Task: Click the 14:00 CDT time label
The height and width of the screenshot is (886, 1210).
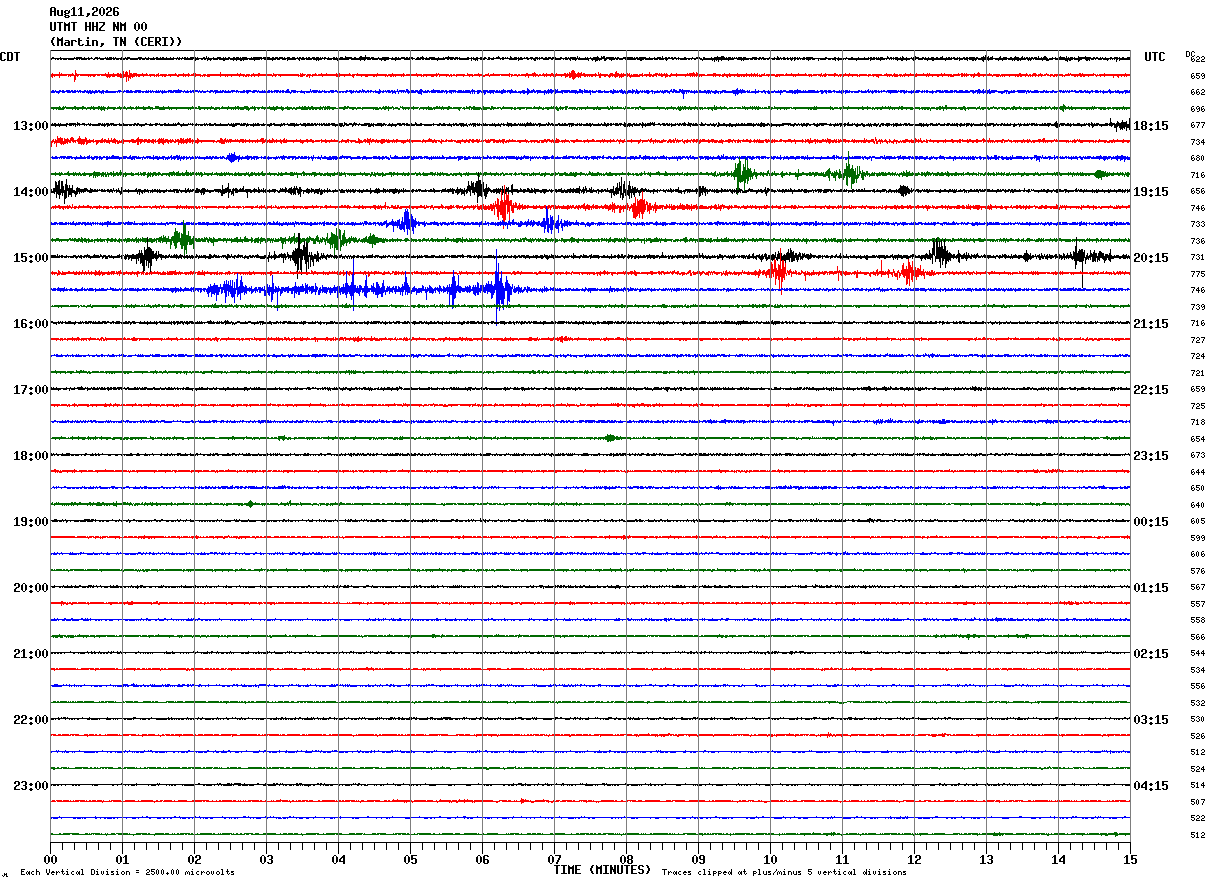Action: point(30,192)
